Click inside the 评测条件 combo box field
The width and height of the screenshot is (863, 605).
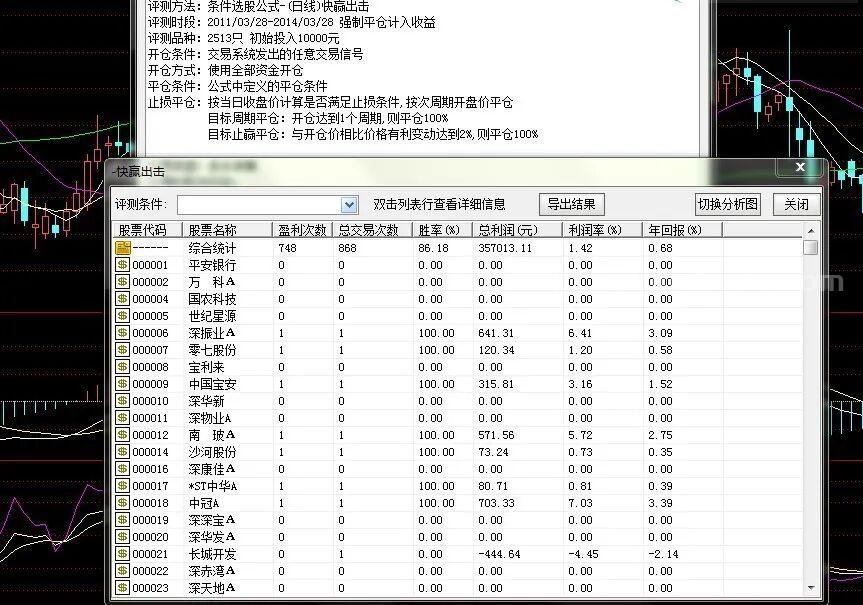point(258,205)
